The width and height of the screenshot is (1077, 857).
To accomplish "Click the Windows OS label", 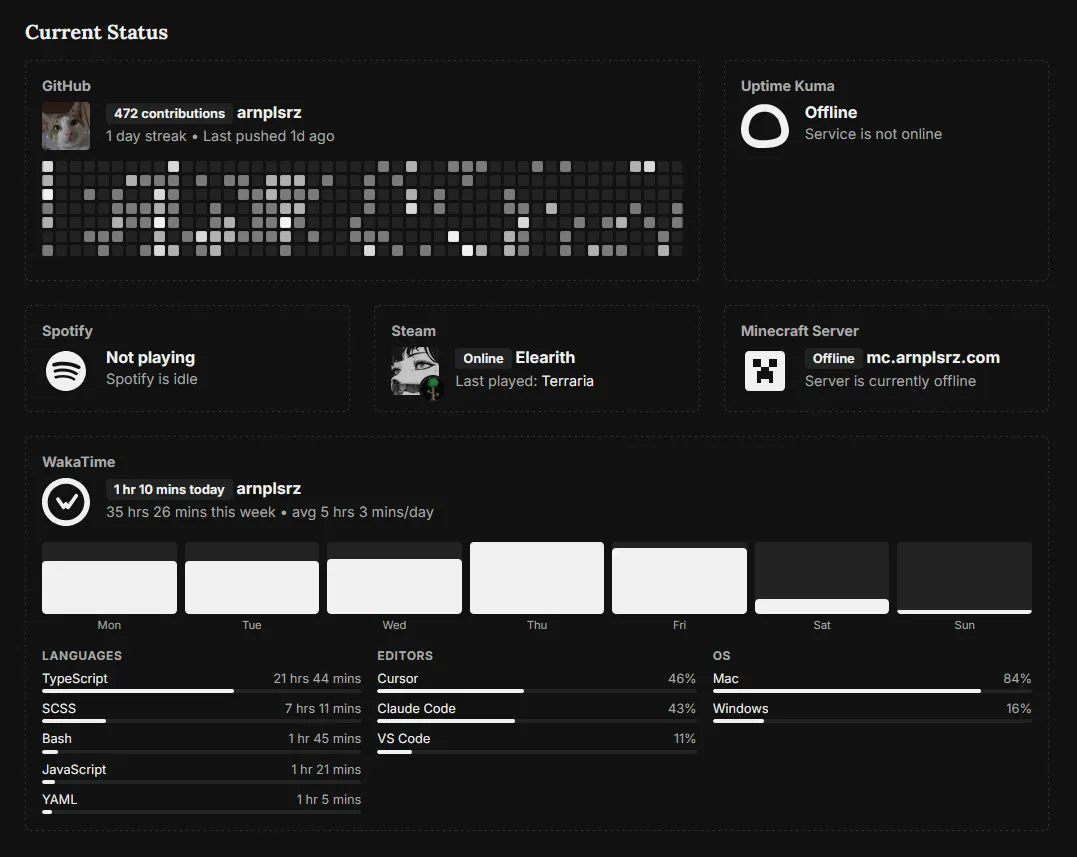I will (740, 709).
